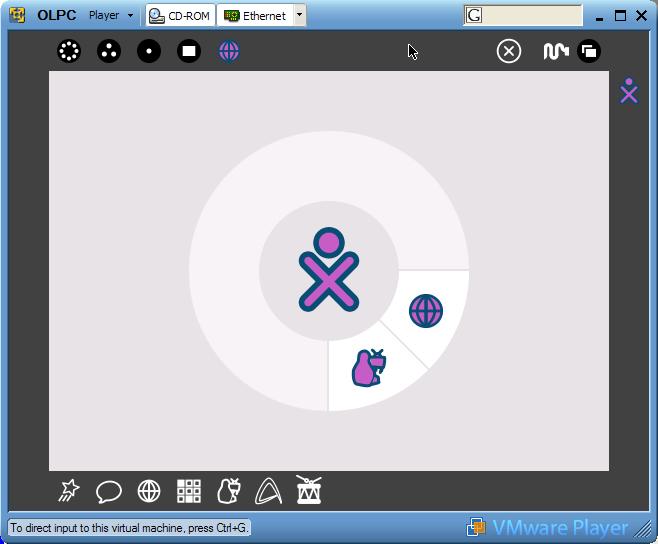Close the OLPC VMware Player window
The image size is (658, 544).
(641, 16)
